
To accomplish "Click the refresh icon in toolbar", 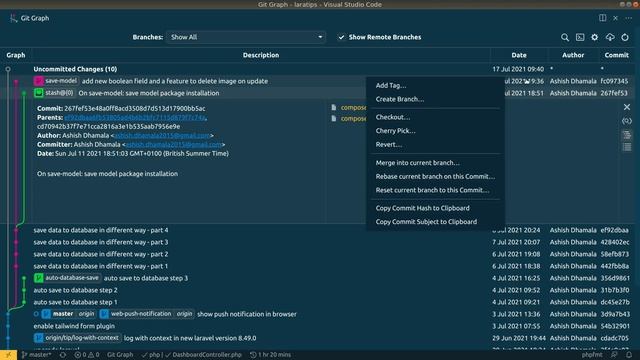I will (x=625, y=37).
